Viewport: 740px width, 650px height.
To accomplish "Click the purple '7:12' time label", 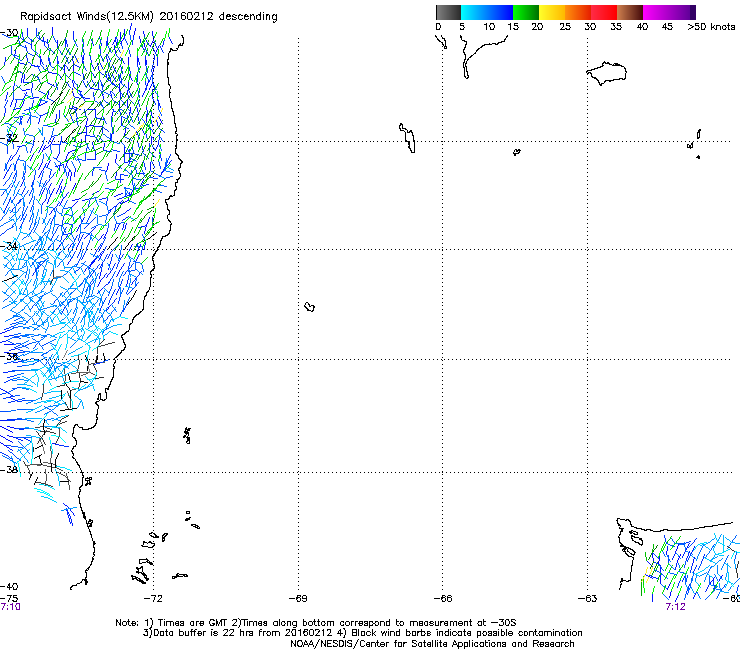I will point(675,607).
